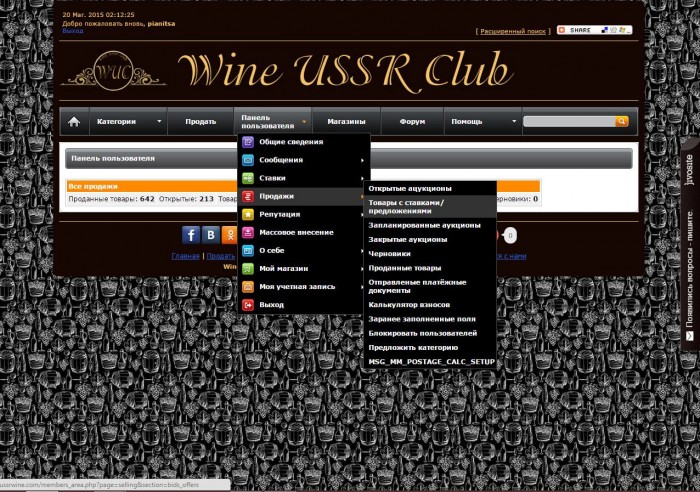Click the WUC emblem logo
Screen dimensions: 700x492
(113, 71)
